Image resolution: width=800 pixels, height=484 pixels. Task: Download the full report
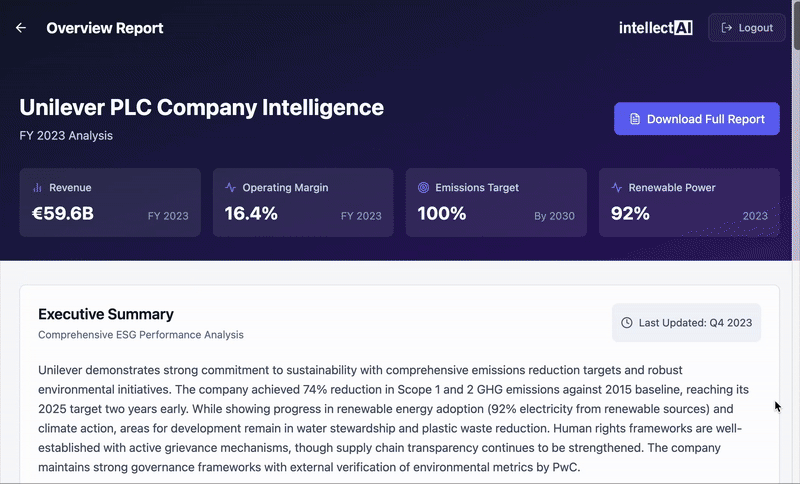(x=696, y=119)
